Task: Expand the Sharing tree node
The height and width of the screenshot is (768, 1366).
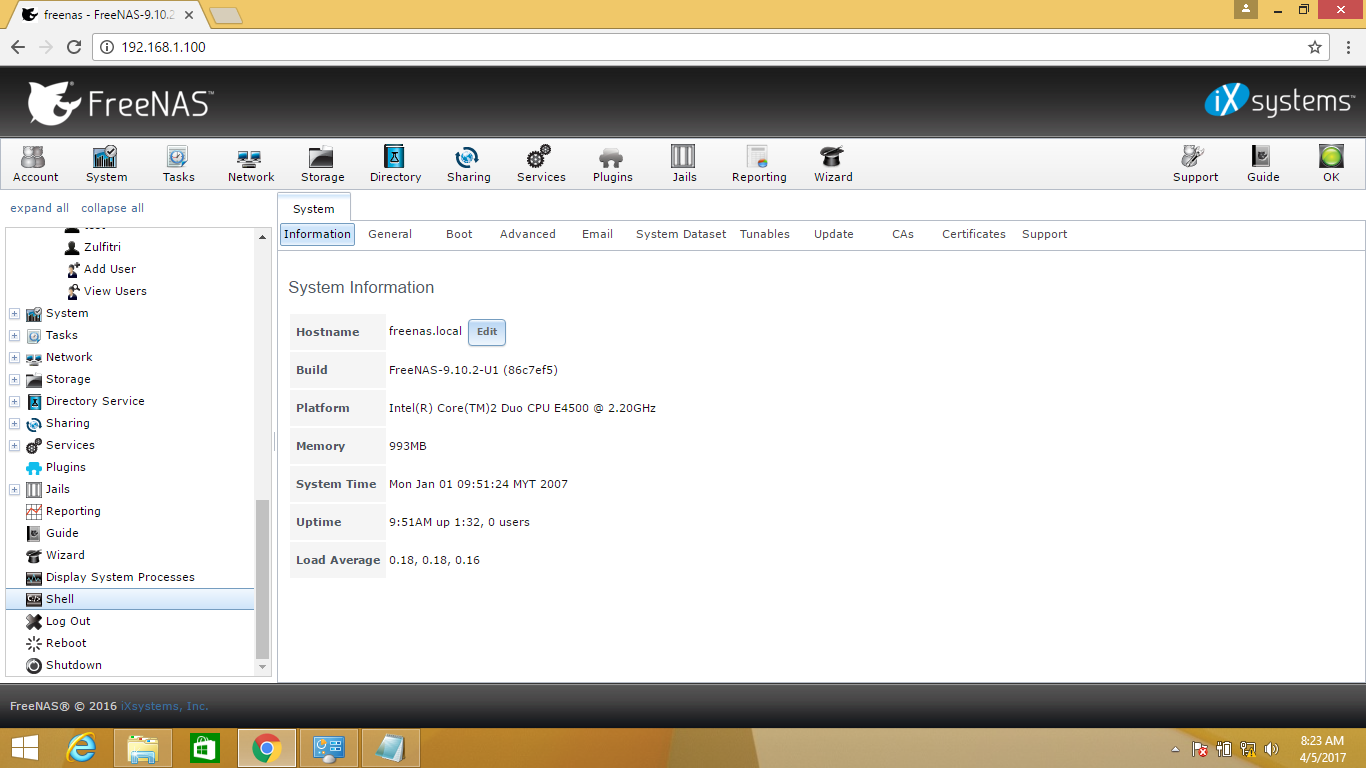Action: (x=14, y=423)
